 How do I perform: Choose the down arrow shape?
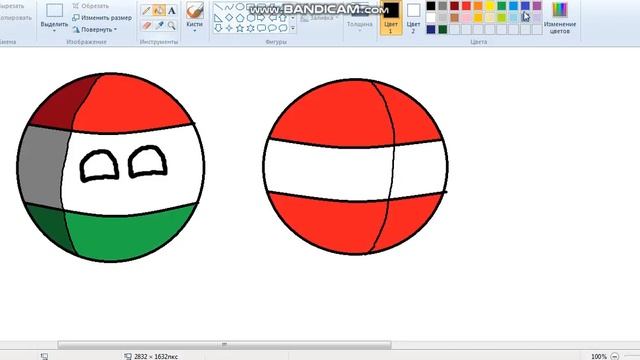(x=218, y=28)
